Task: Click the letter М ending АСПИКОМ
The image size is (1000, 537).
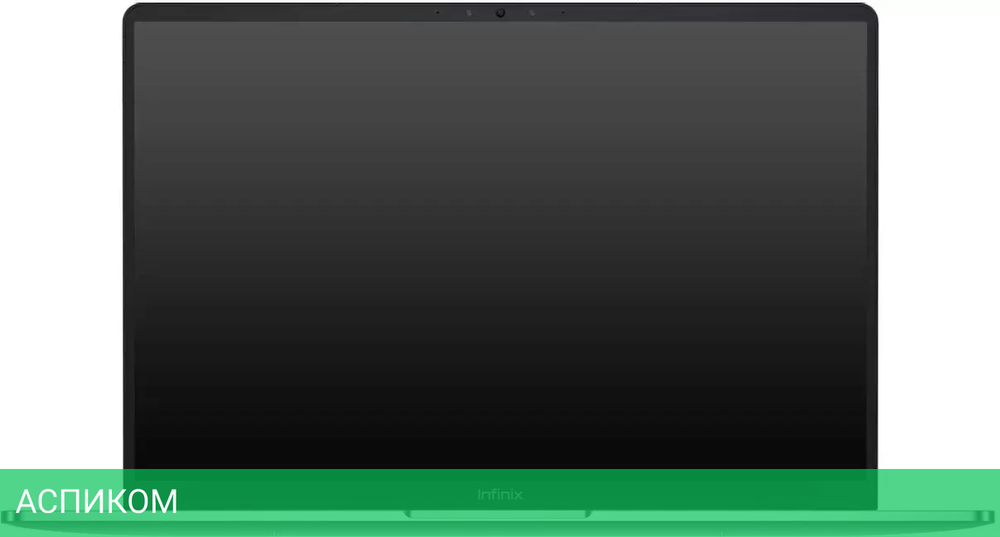Action: click(165, 501)
